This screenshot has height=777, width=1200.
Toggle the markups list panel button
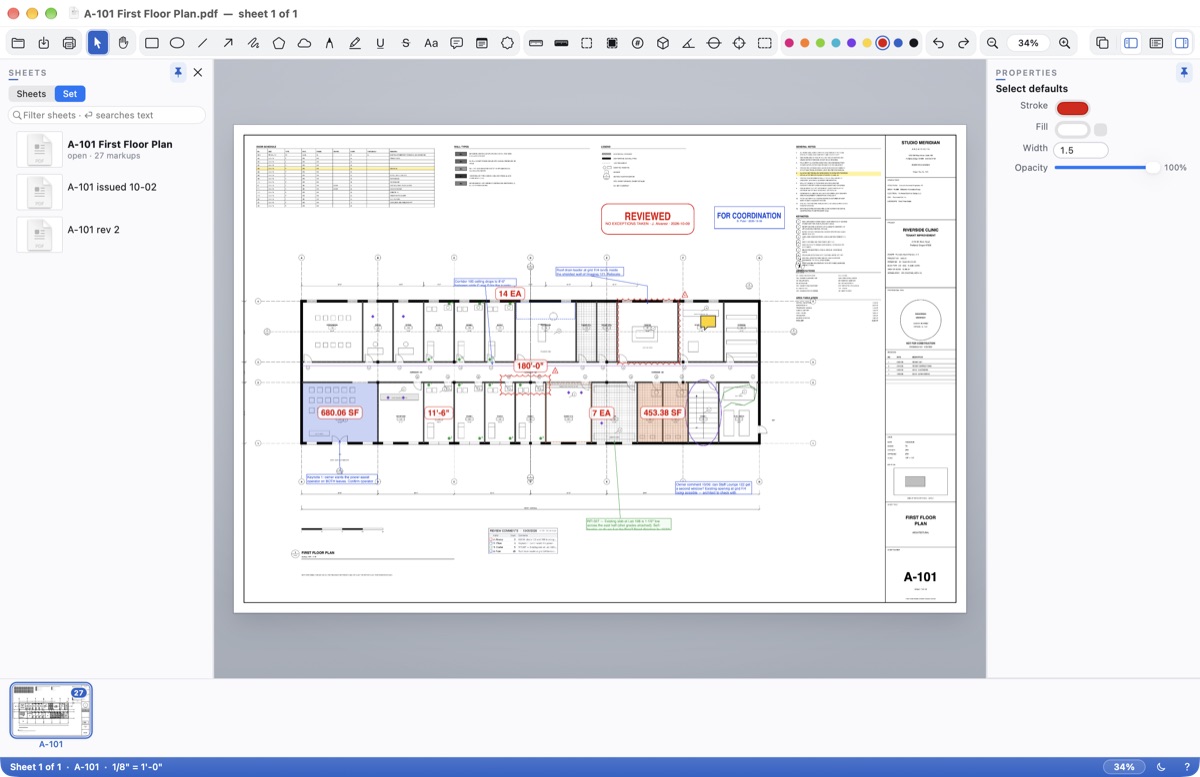tap(1156, 43)
